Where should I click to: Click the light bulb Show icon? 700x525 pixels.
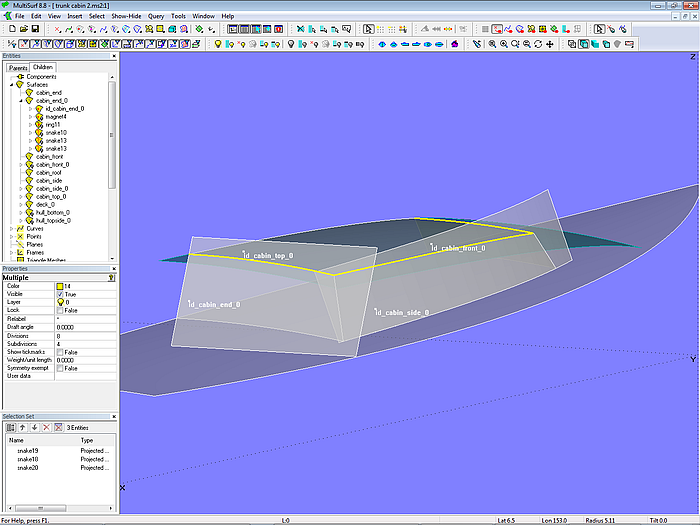click(218, 44)
